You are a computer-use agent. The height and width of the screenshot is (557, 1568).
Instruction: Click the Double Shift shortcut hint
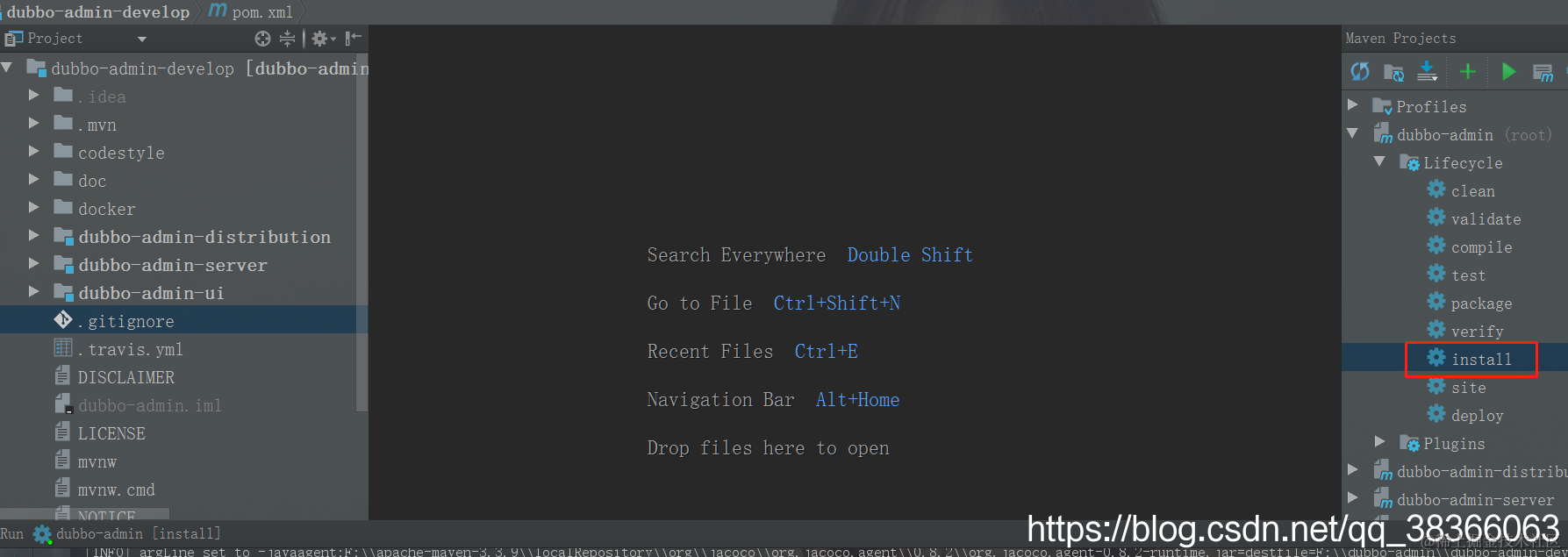click(x=910, y=254)
